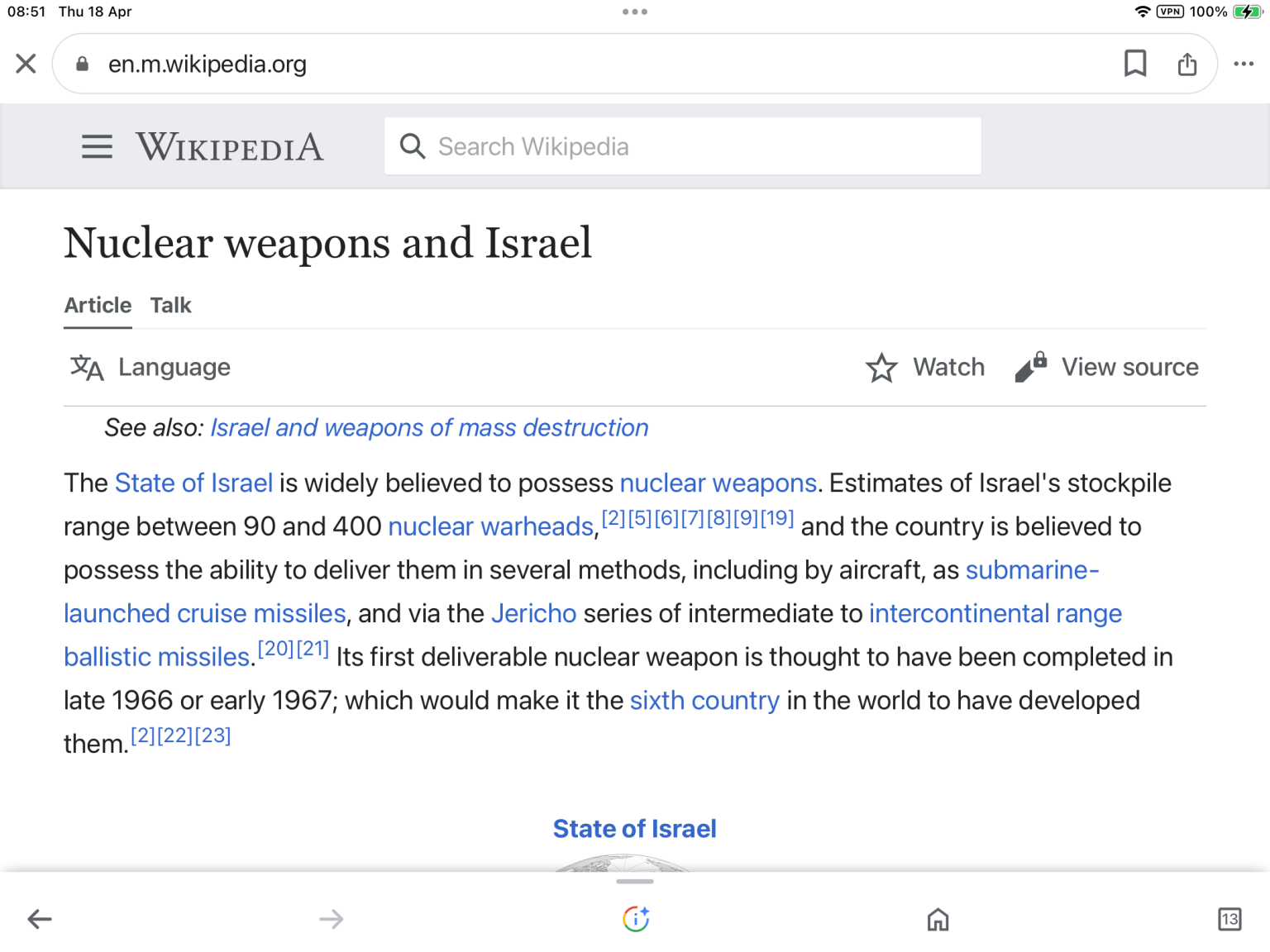Open citation [6]
Image resolution: width=1270 pixels, height=952 pixels.
click(666, 518)
